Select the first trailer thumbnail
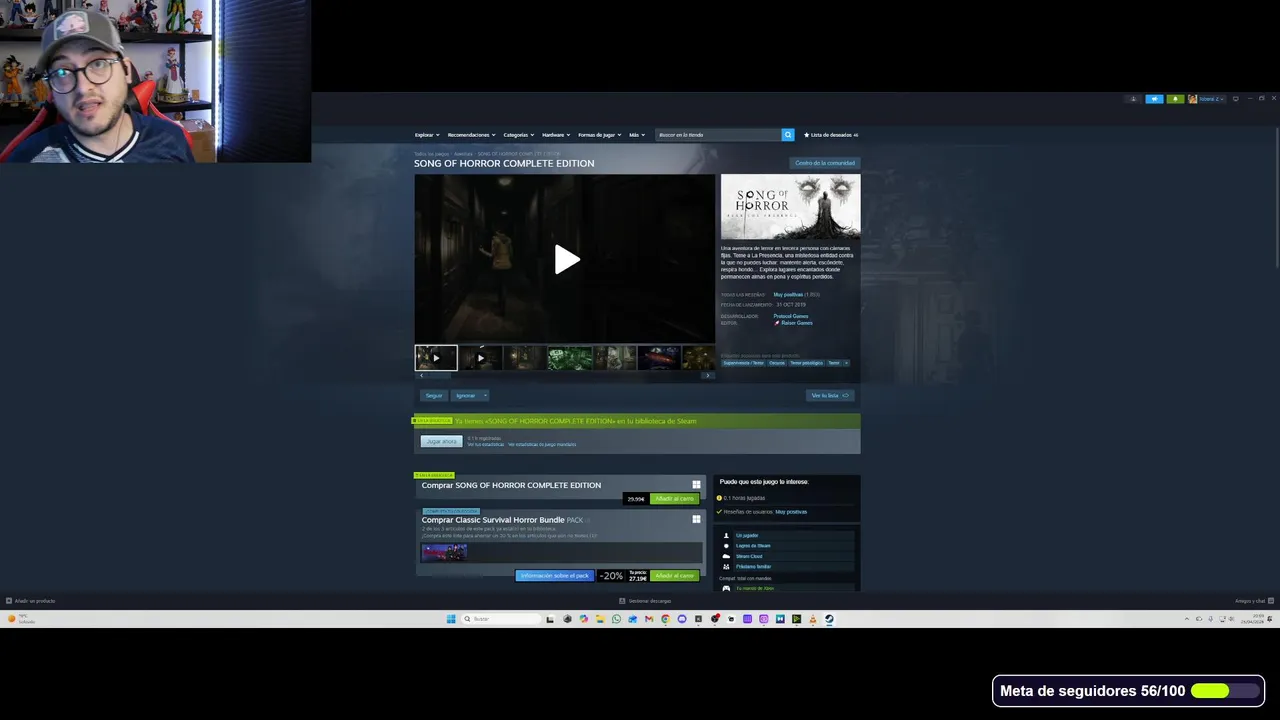Screen dimensions: 1280x720 [436, 357]
